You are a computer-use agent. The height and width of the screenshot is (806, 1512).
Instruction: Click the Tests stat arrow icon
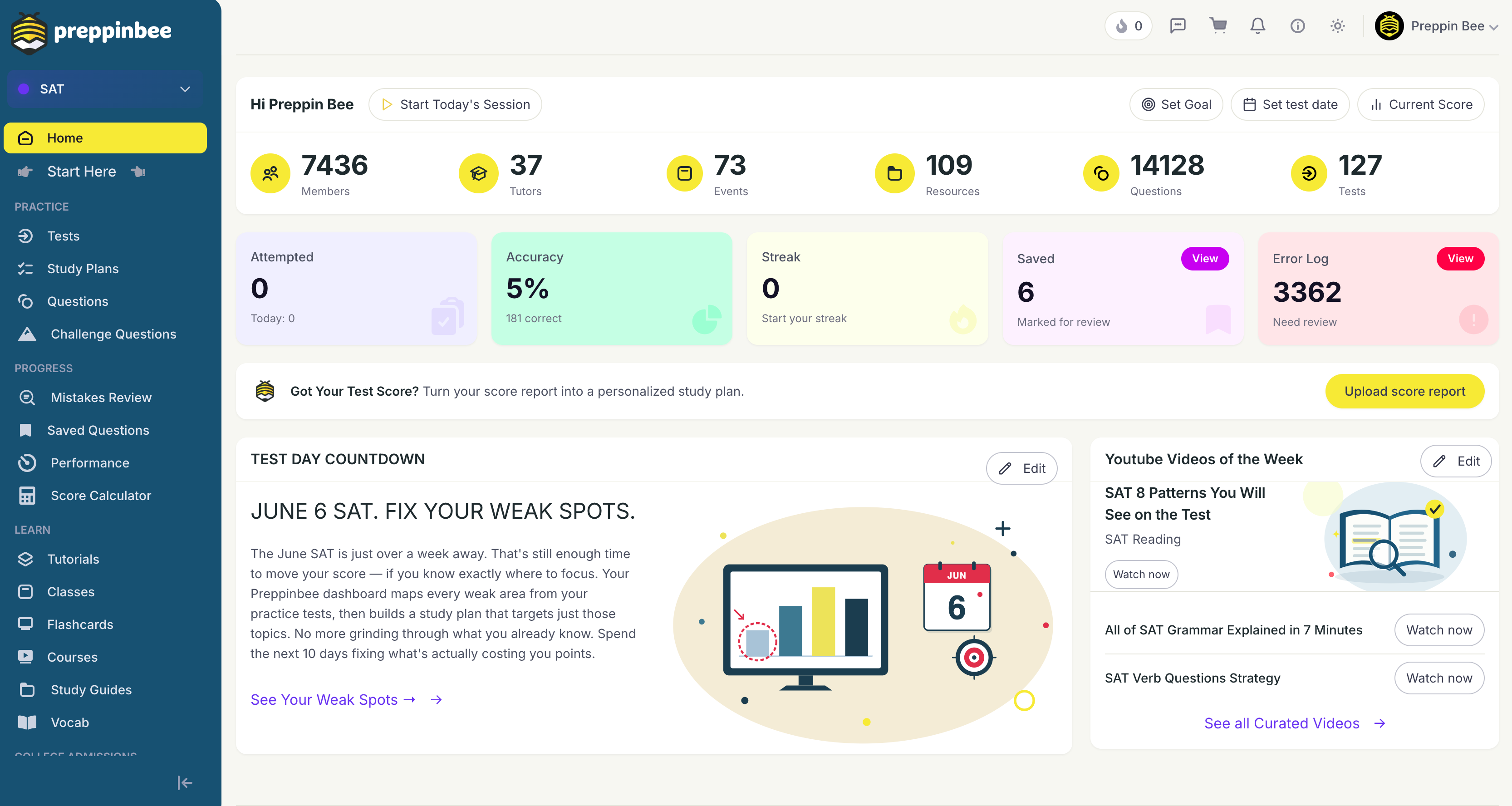click(x=1309, y=174)
